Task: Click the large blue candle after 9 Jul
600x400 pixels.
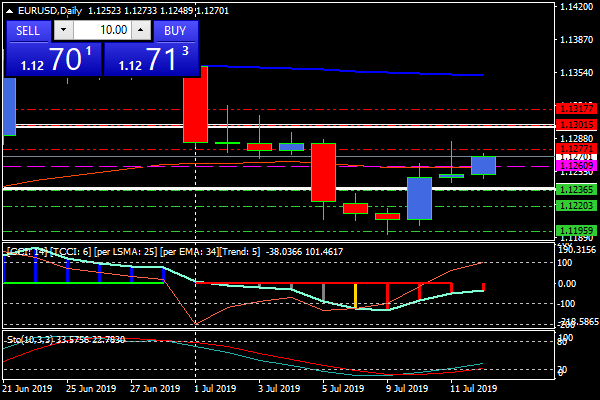Action: tap(419, 198)
